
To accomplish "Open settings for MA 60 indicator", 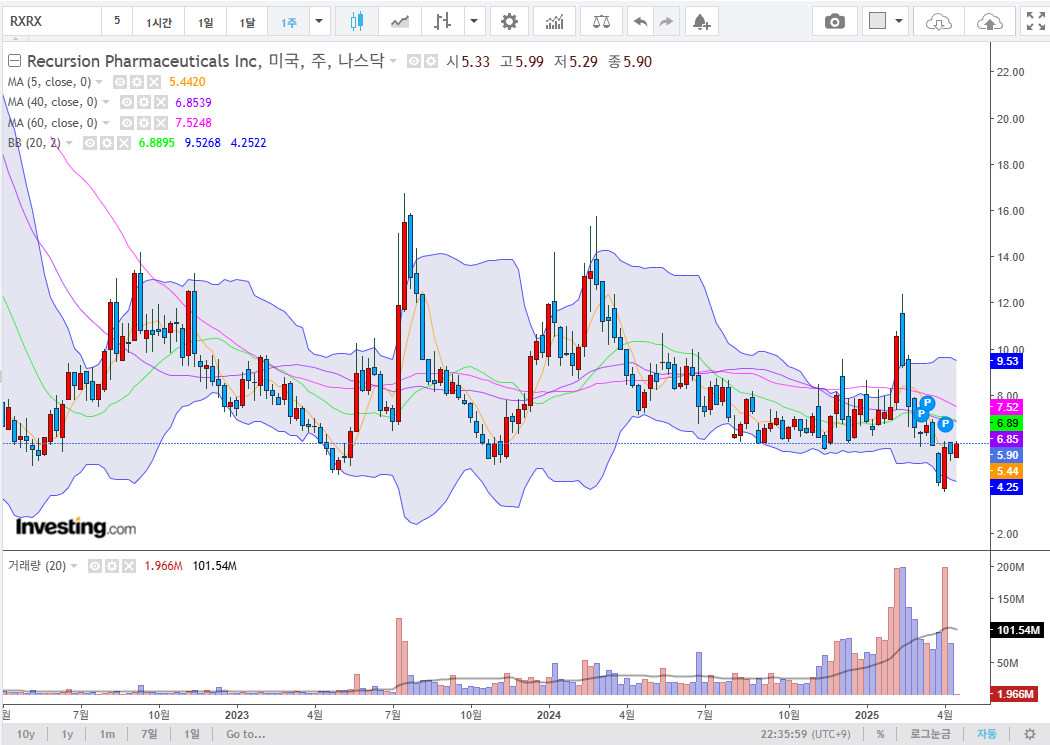I will (144, 122).
